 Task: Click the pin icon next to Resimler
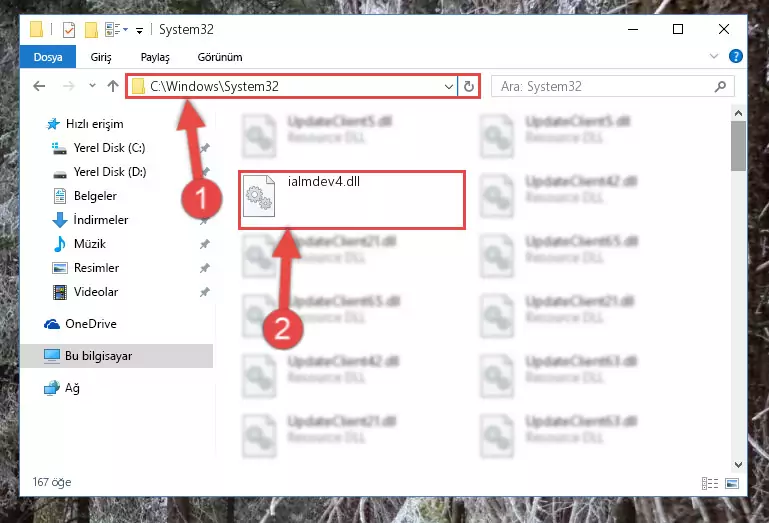pos(205,268)
